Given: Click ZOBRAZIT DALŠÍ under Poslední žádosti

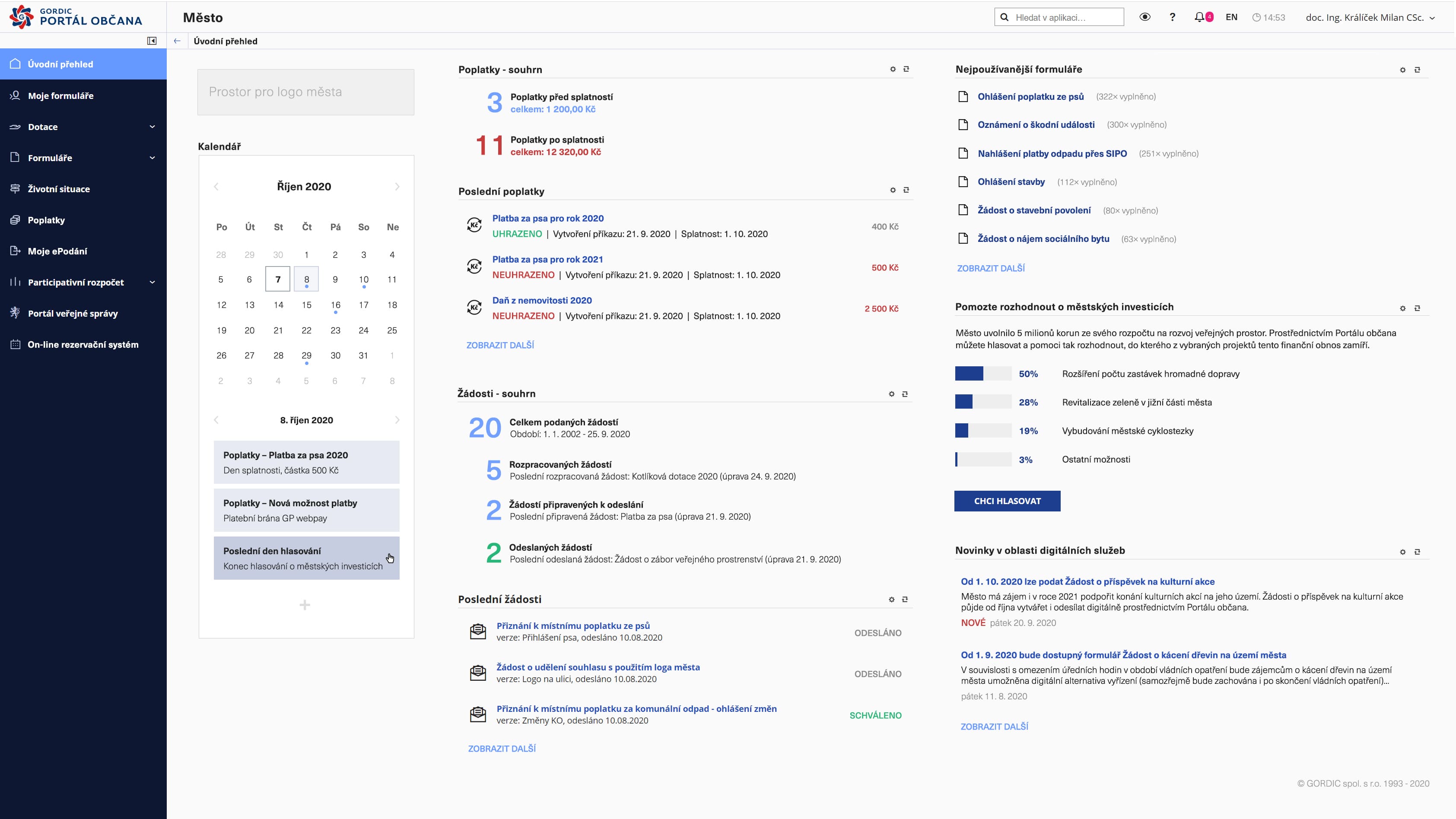Looking at the screenshot, I should tap(502, 748).
